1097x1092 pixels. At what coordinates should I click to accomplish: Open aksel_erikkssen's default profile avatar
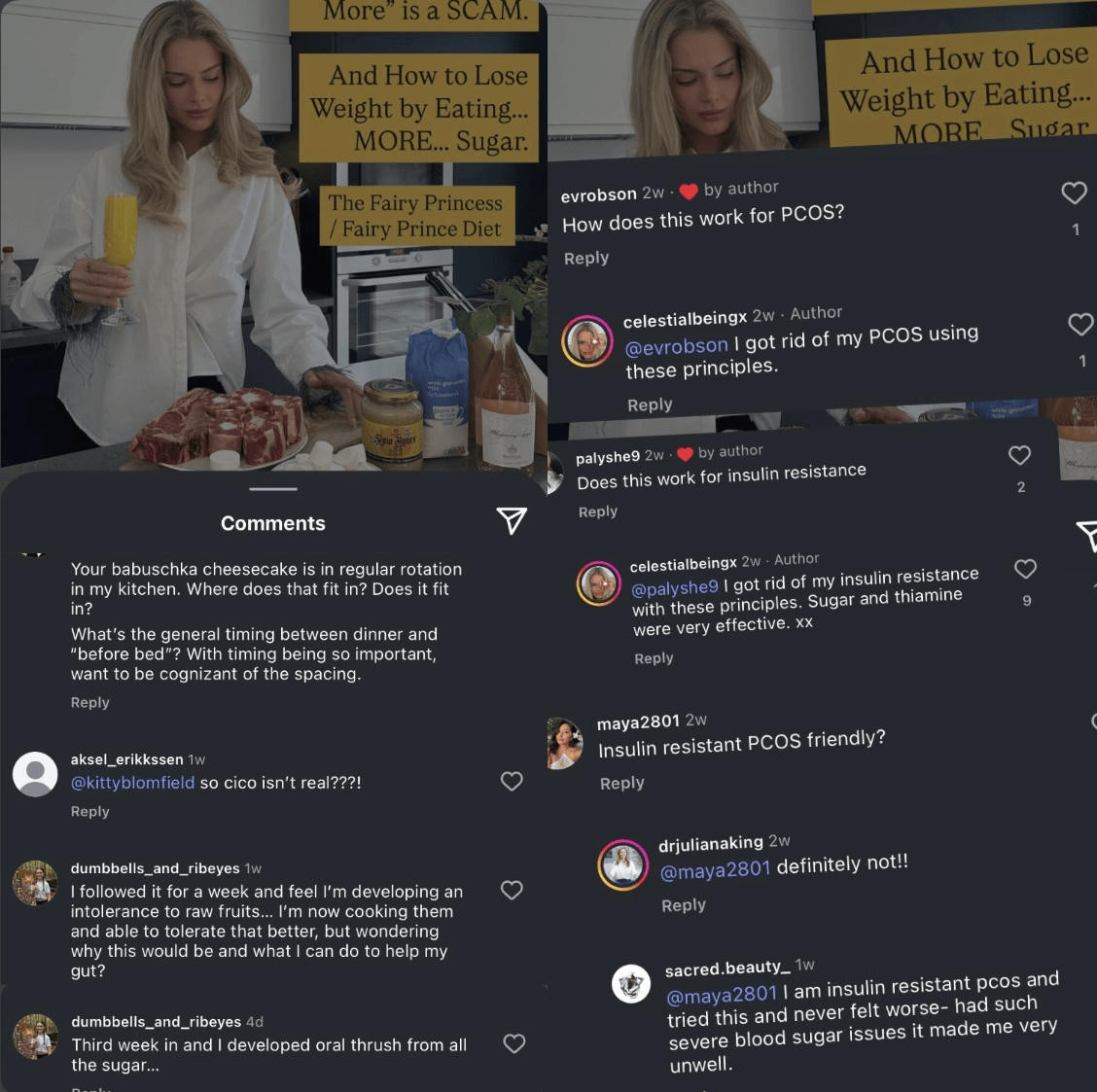point(35,774)
